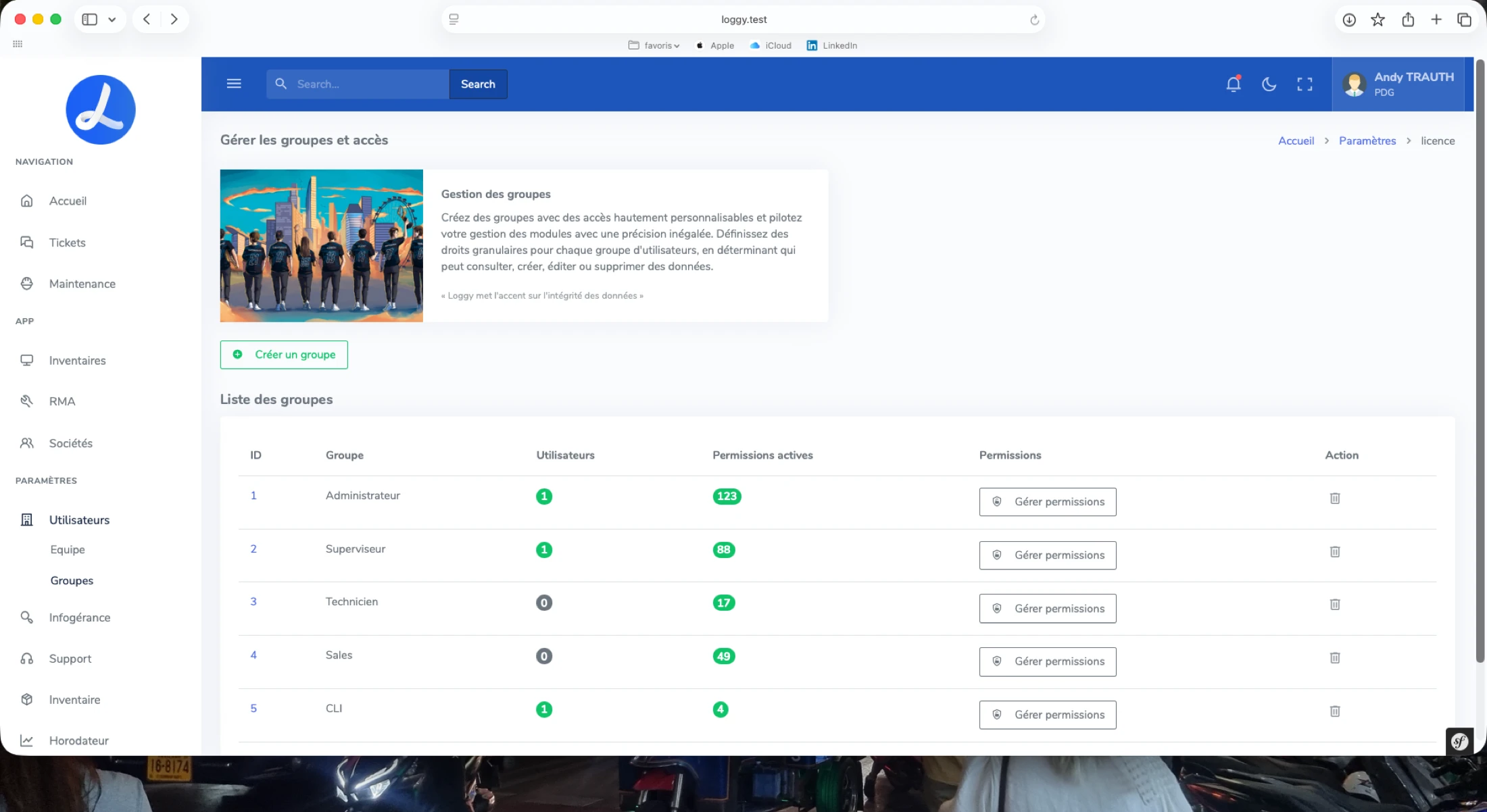Open Andy TRAUTH user profile menu

click(1398, 84)
